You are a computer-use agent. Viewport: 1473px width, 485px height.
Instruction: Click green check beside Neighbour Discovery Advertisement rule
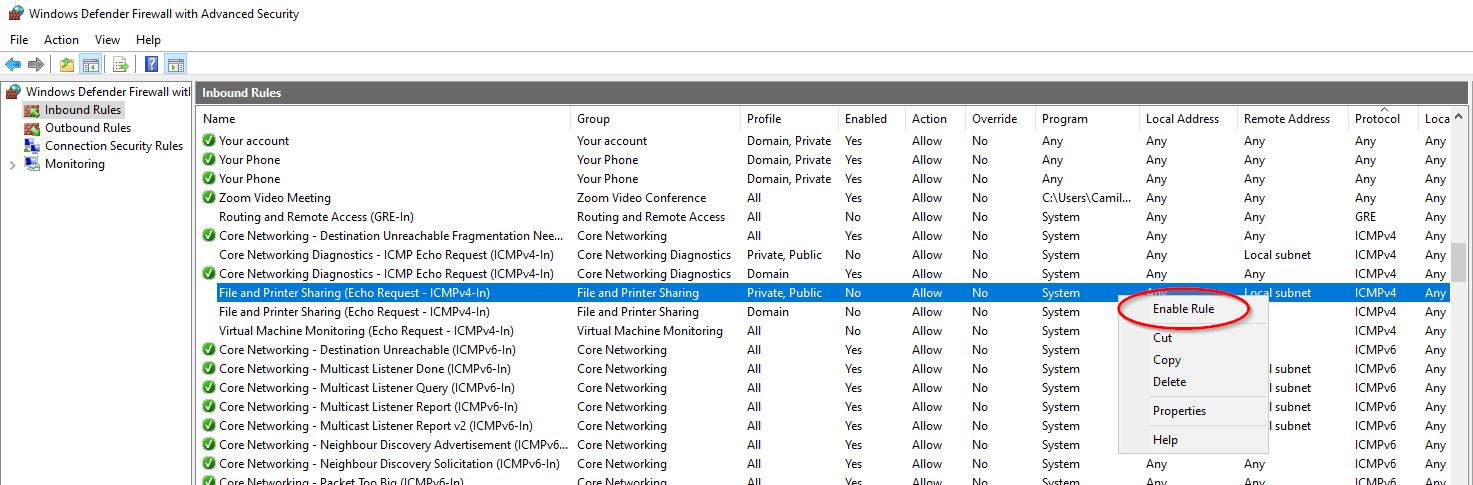tap(209, 445)
